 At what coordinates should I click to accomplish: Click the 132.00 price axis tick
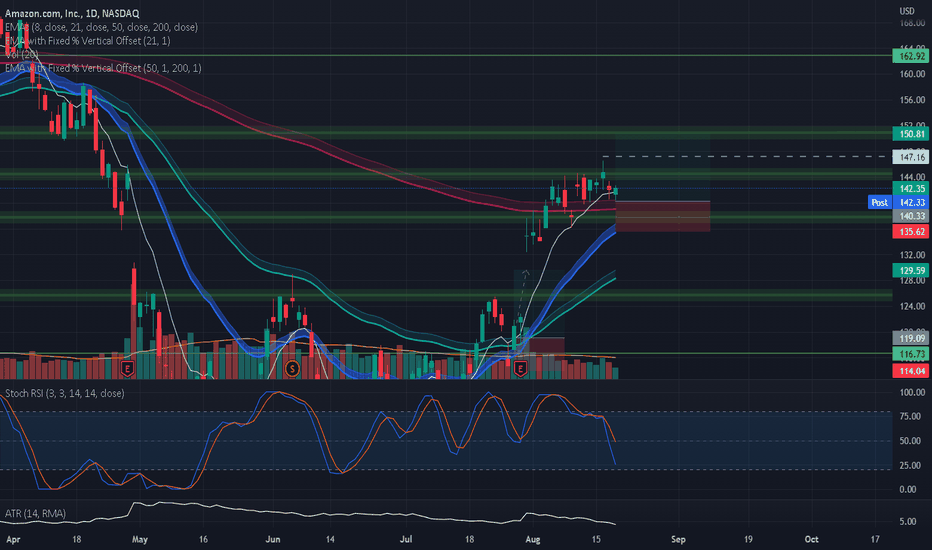click(912, 254)
